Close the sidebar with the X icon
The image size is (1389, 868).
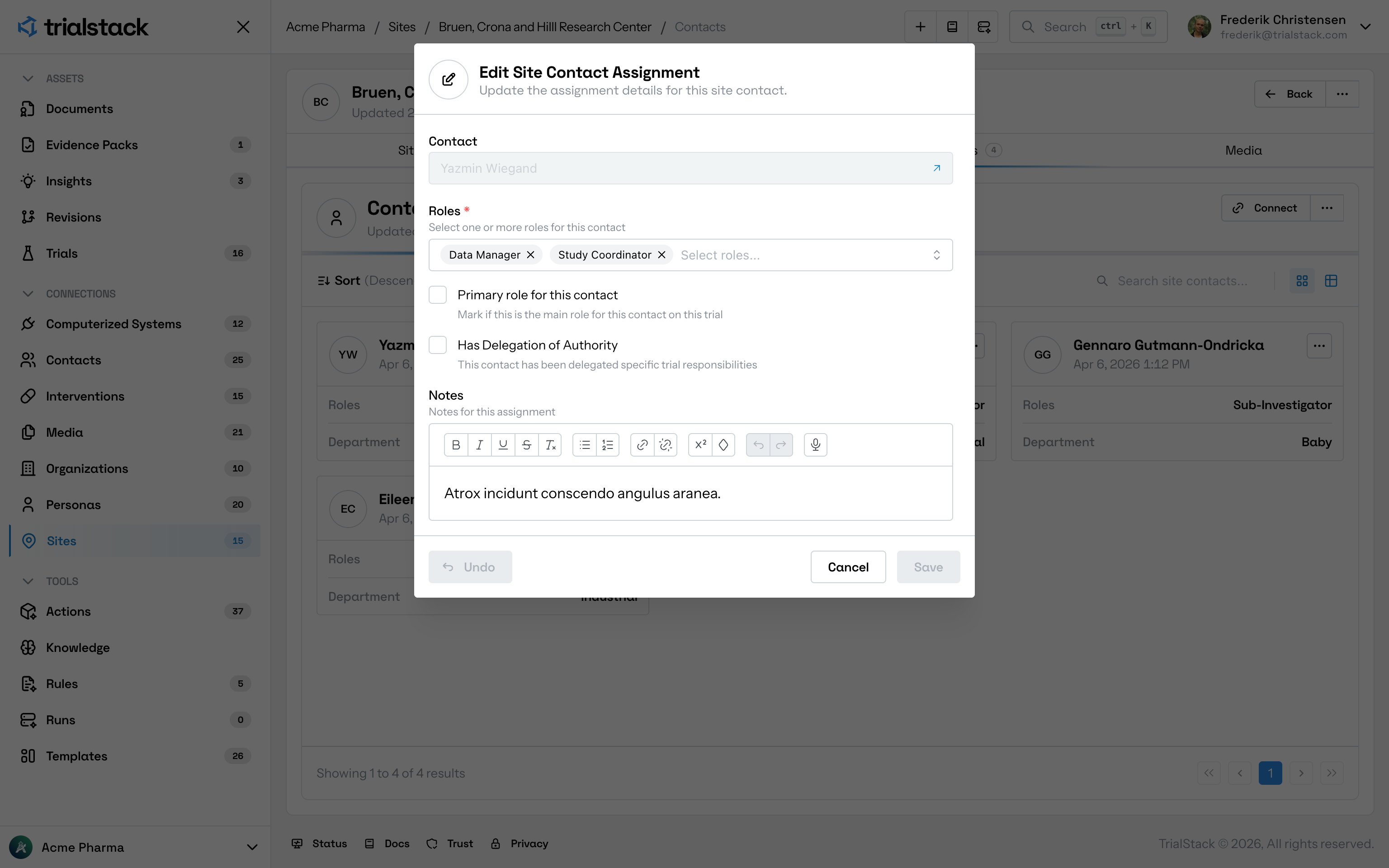click(243, 27)
